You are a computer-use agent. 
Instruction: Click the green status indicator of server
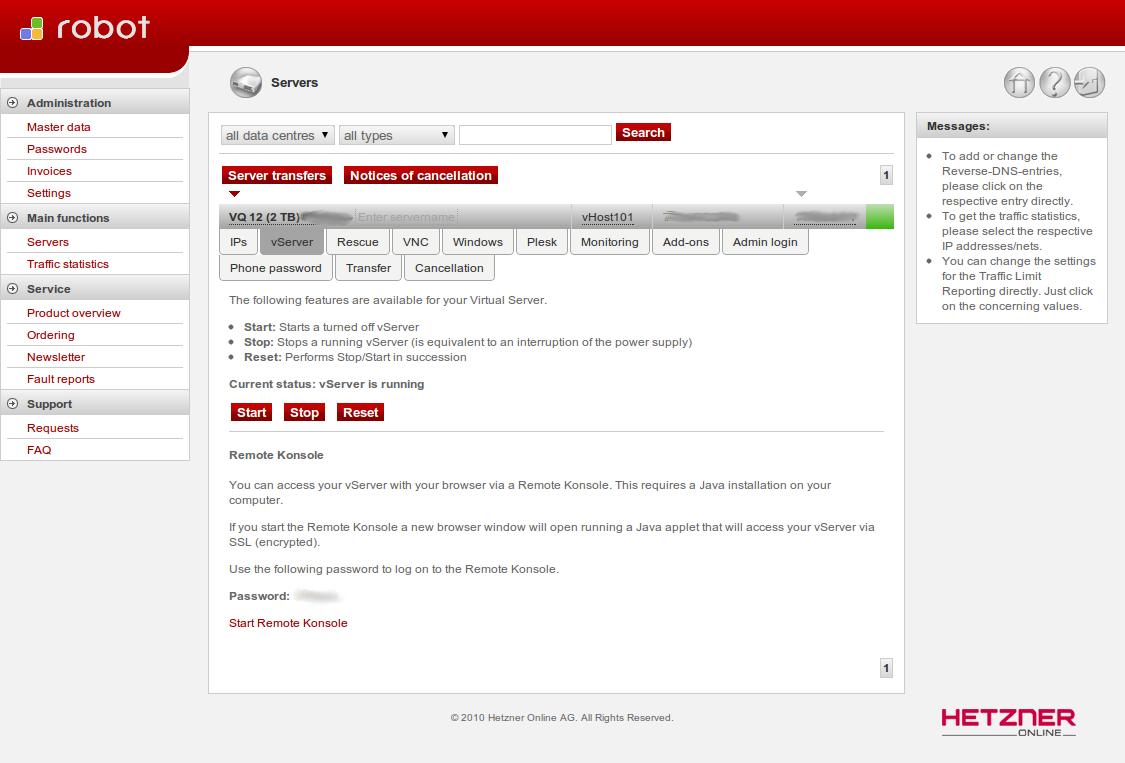point(880,217)
